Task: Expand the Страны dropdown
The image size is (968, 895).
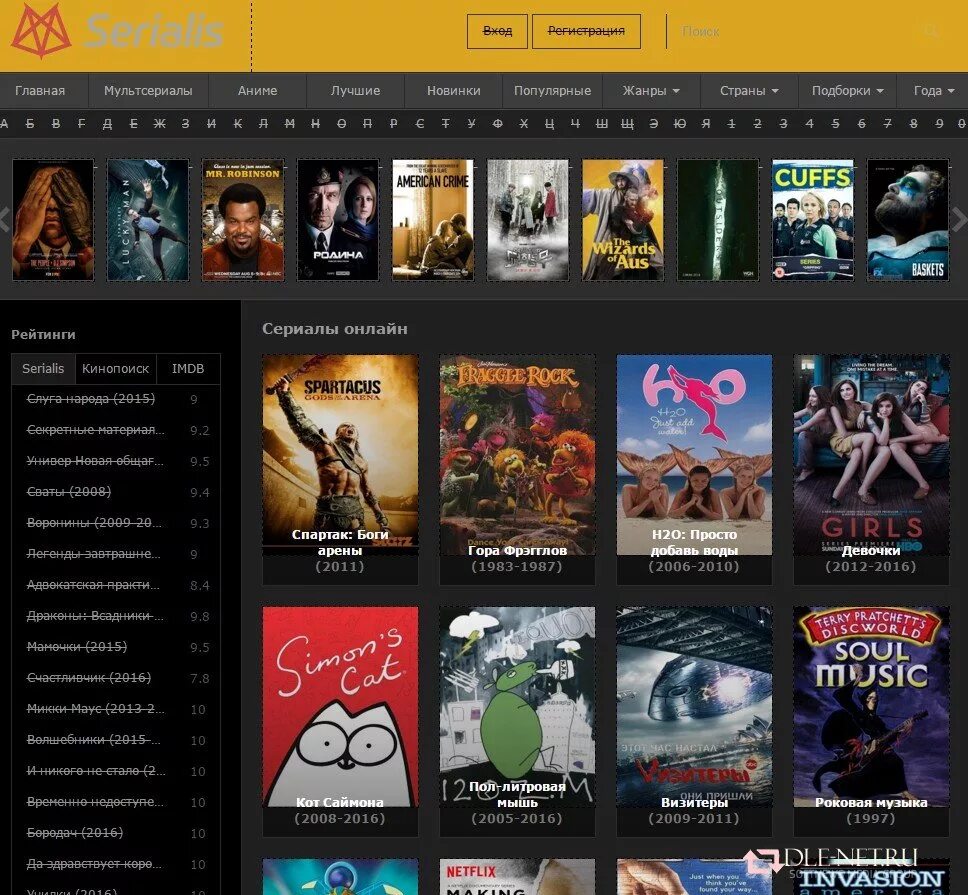Action: 749,91
